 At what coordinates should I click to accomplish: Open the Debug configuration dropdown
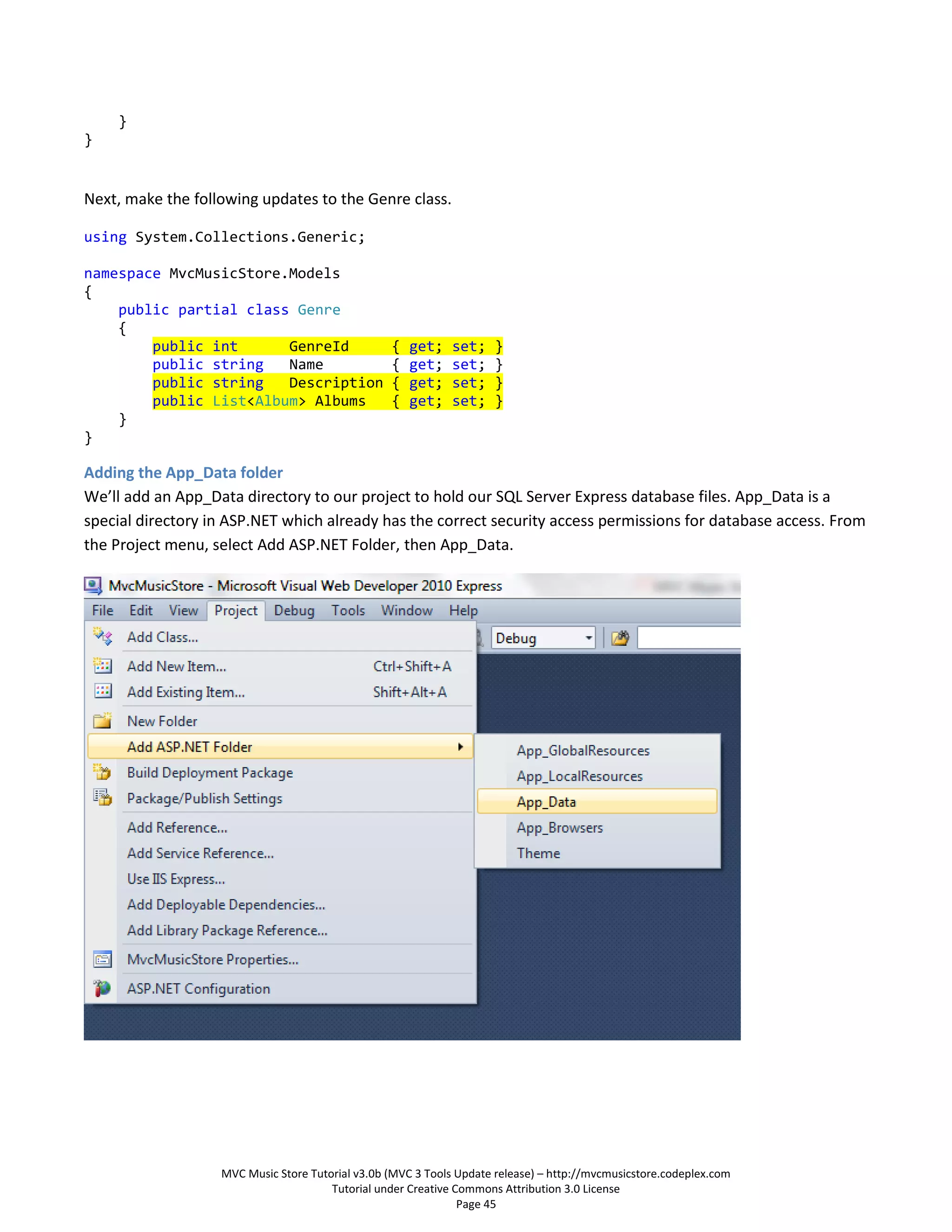tap(588, 638)
